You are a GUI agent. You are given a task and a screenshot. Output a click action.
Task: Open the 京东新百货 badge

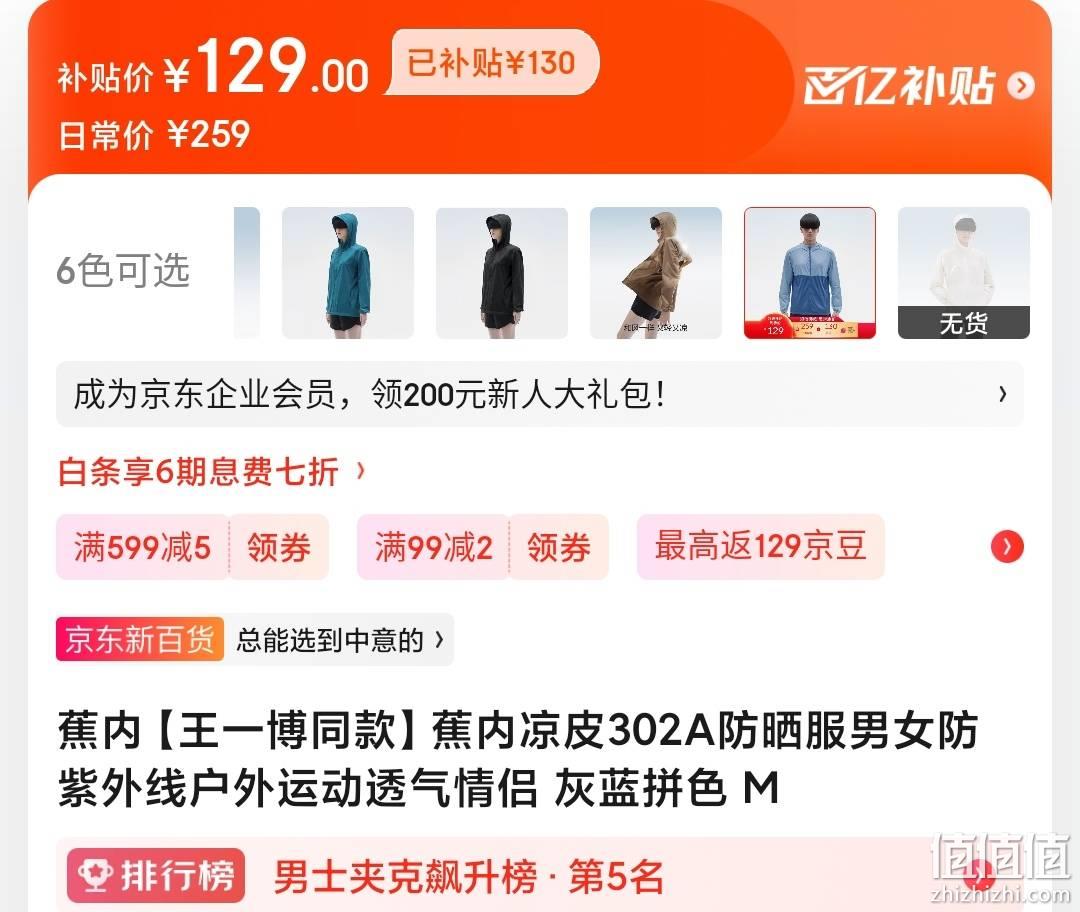140,640
